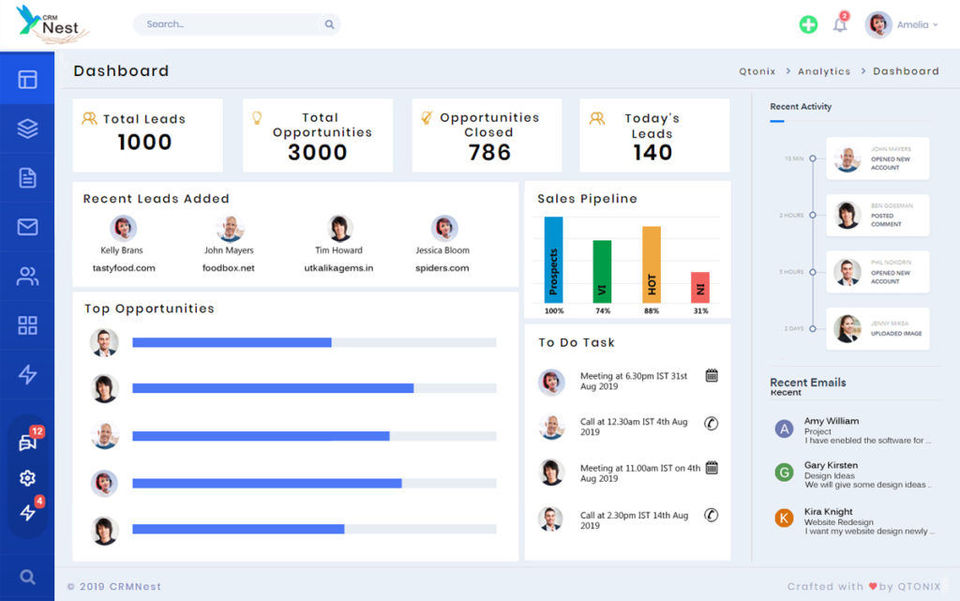Click the Recent Emails heading
The height and width of the screenshot is (601, 960).
point(808,383)
